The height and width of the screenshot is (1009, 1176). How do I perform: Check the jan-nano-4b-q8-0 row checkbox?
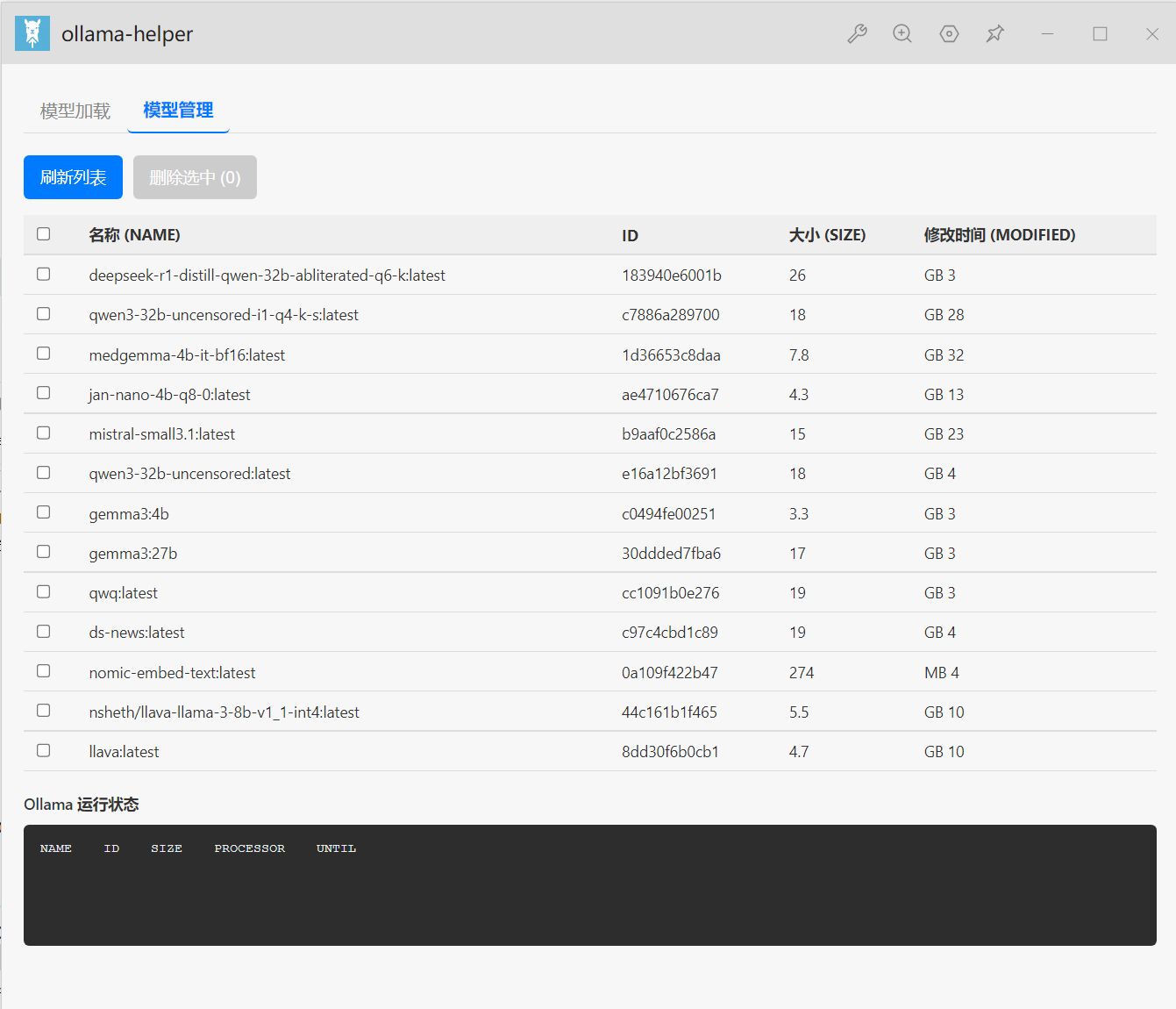coord(44,393)
